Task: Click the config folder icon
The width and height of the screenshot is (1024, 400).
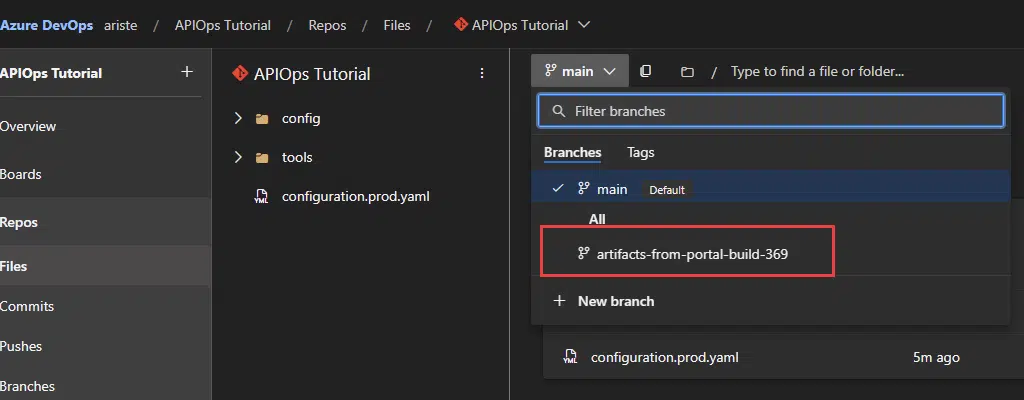Action: coord(262,118)
